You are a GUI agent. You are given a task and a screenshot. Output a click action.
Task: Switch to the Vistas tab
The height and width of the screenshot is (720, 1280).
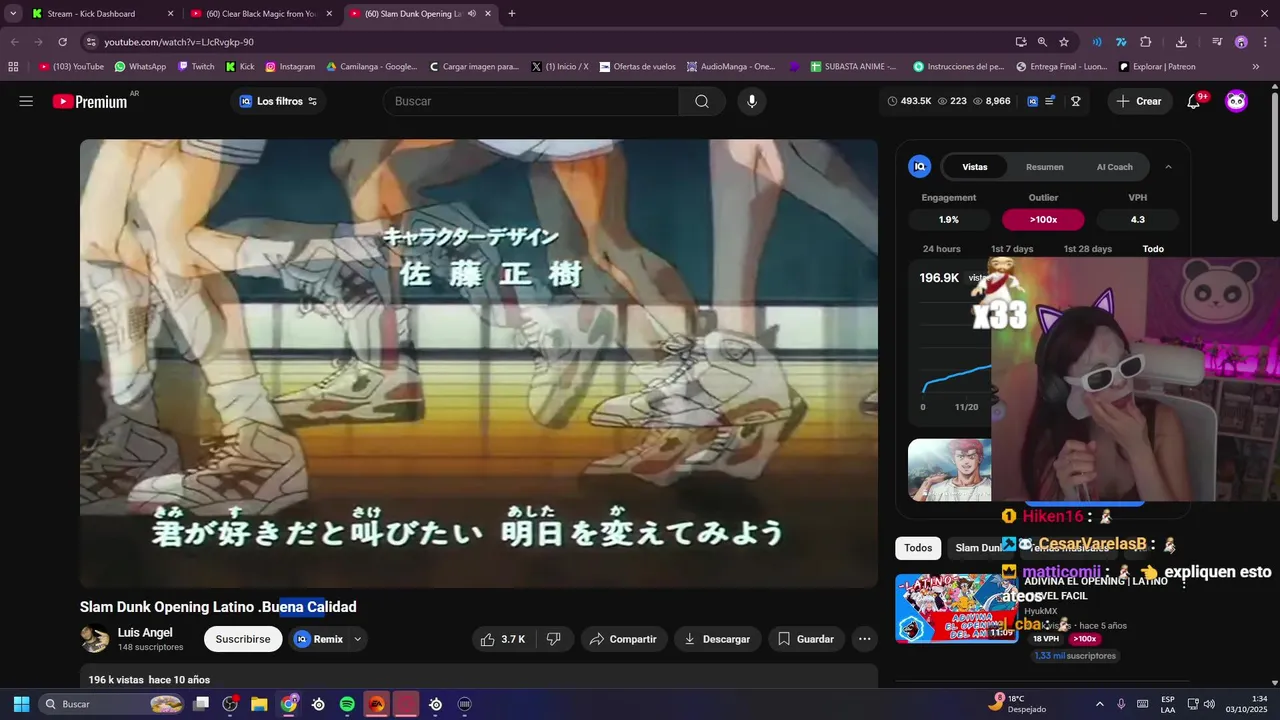pos(975,167)
